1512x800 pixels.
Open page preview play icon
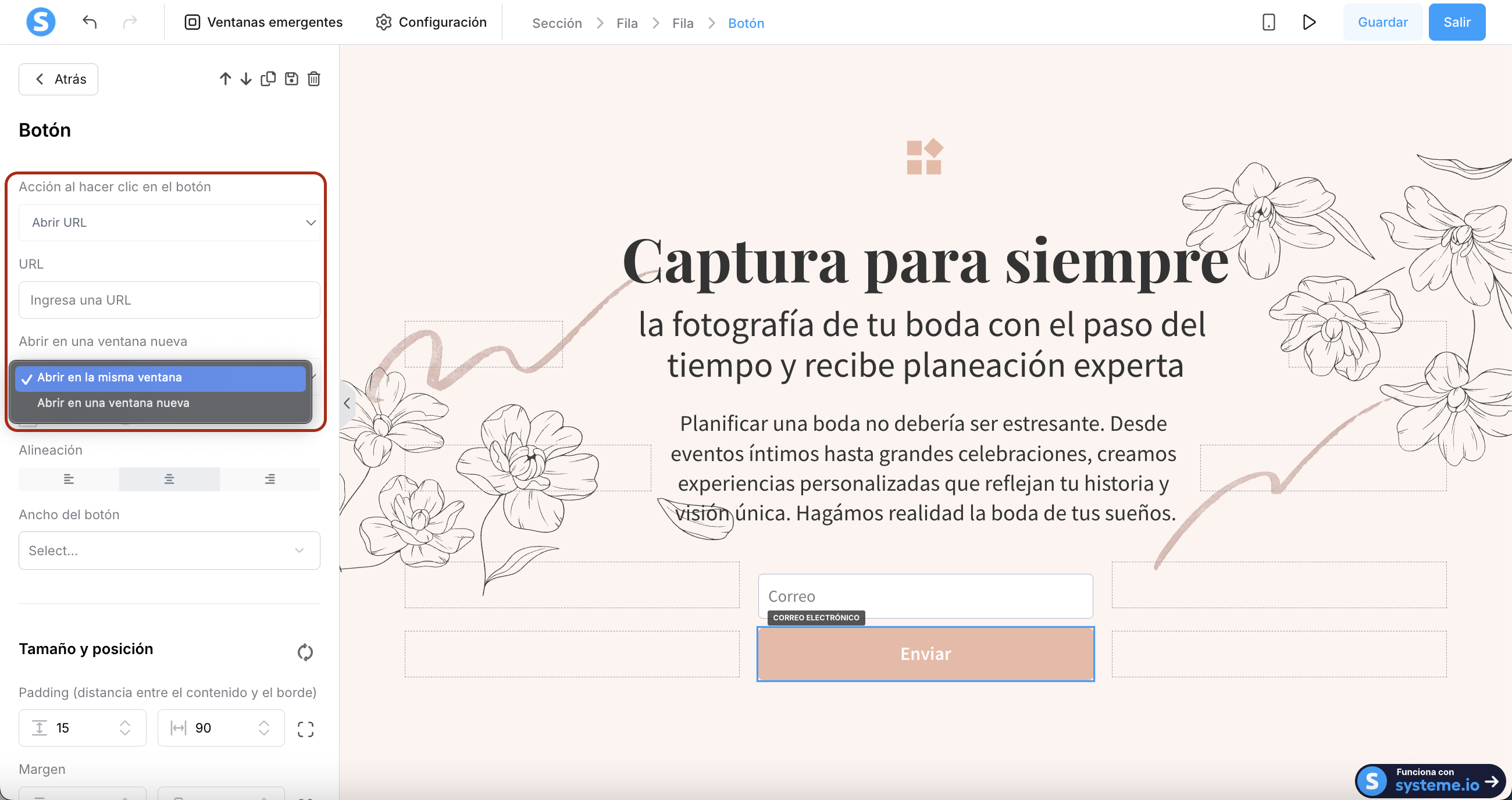pos(1309,22)
